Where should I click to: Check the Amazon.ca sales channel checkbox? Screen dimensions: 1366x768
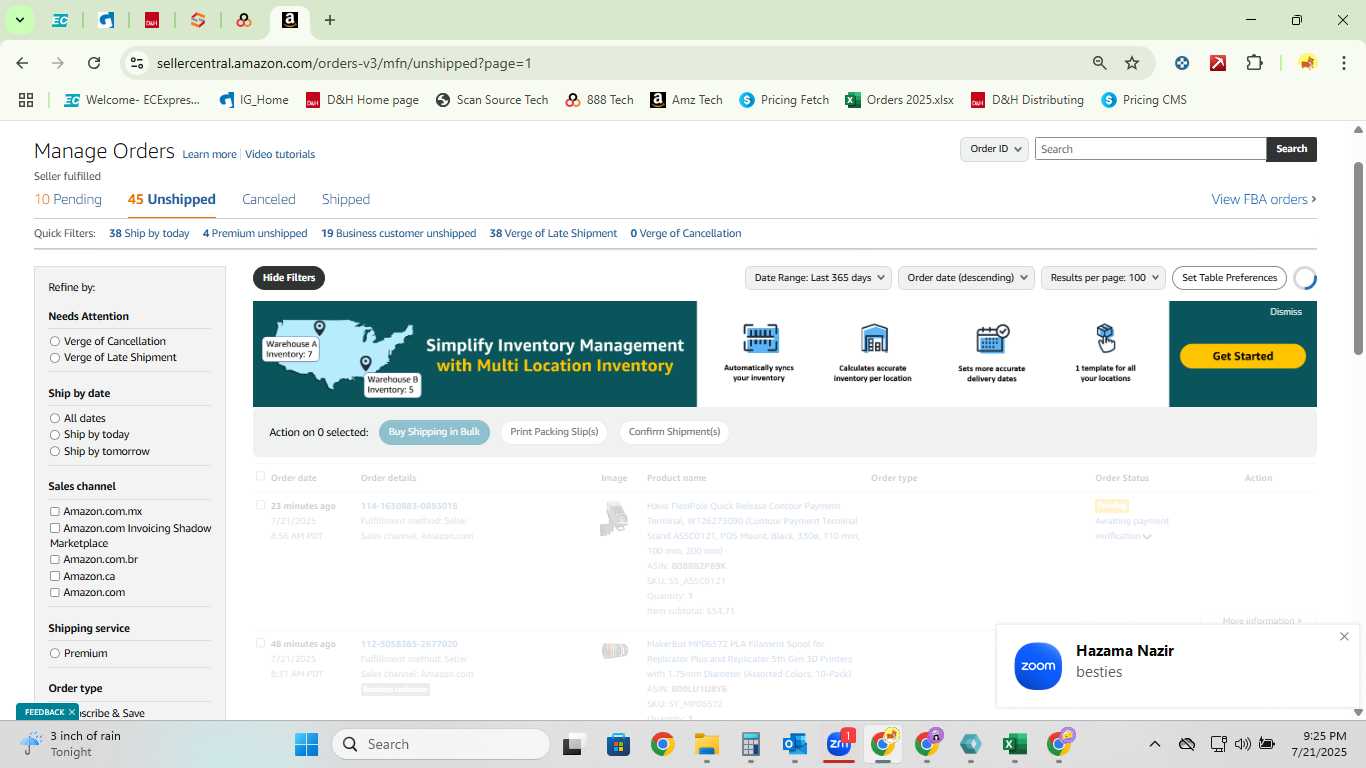tap(55, 576)
